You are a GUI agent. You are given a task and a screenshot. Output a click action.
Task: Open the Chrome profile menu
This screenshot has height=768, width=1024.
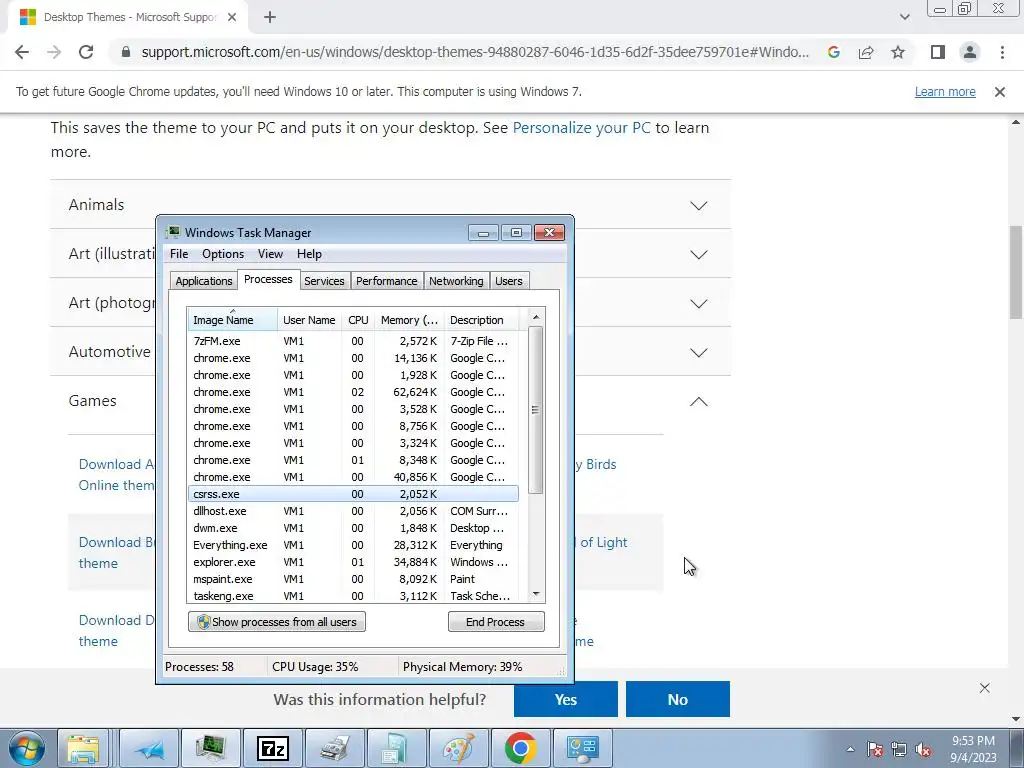(x=970, y=52)
